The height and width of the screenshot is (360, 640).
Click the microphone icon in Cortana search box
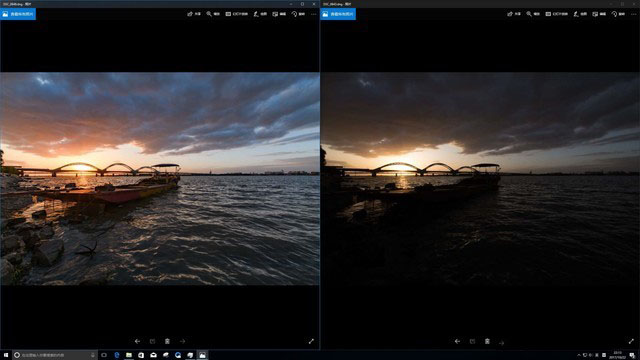[93, 355]
